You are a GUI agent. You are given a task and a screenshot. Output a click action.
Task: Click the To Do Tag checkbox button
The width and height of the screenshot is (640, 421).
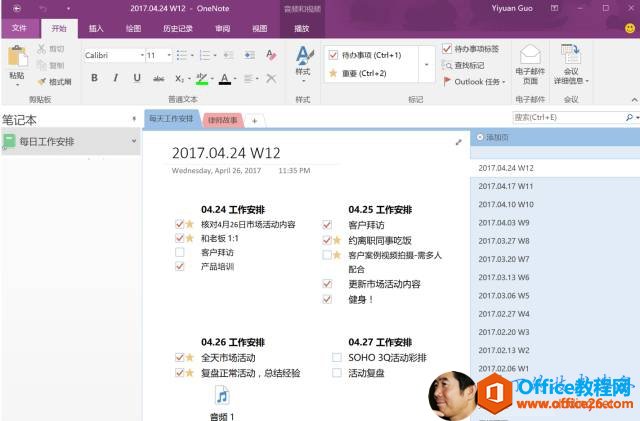click(x=470, y=49)
